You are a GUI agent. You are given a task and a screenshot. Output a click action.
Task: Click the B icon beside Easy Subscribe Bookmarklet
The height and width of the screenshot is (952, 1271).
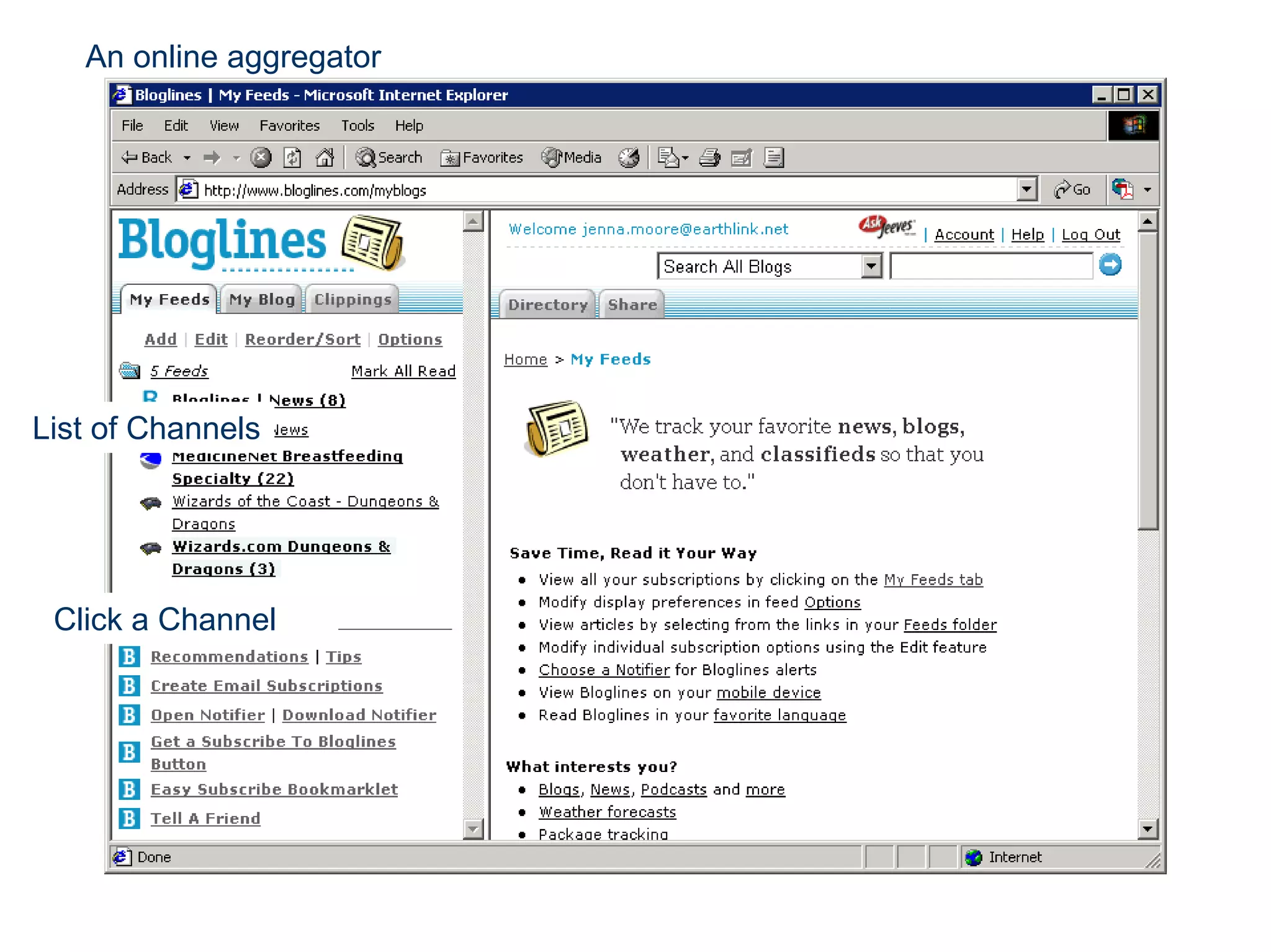(x=129, y=789)
